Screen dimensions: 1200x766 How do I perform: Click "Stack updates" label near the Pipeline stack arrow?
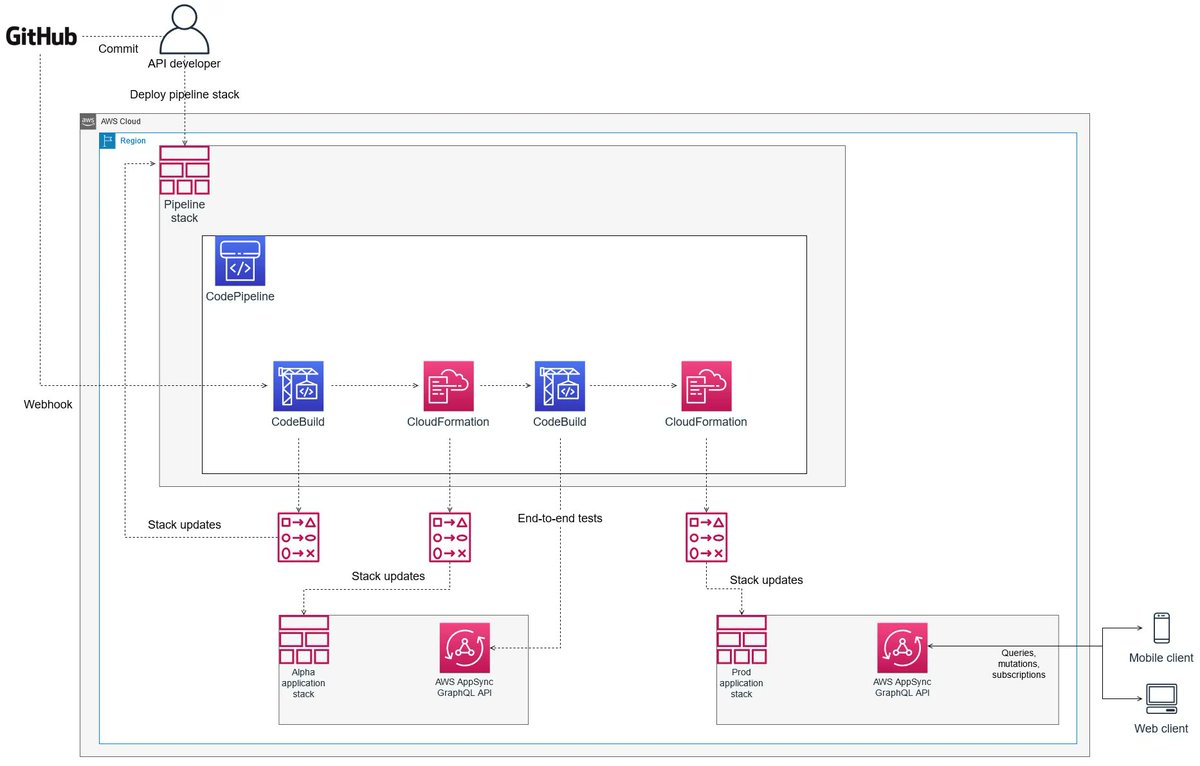[x=184, y=524]
